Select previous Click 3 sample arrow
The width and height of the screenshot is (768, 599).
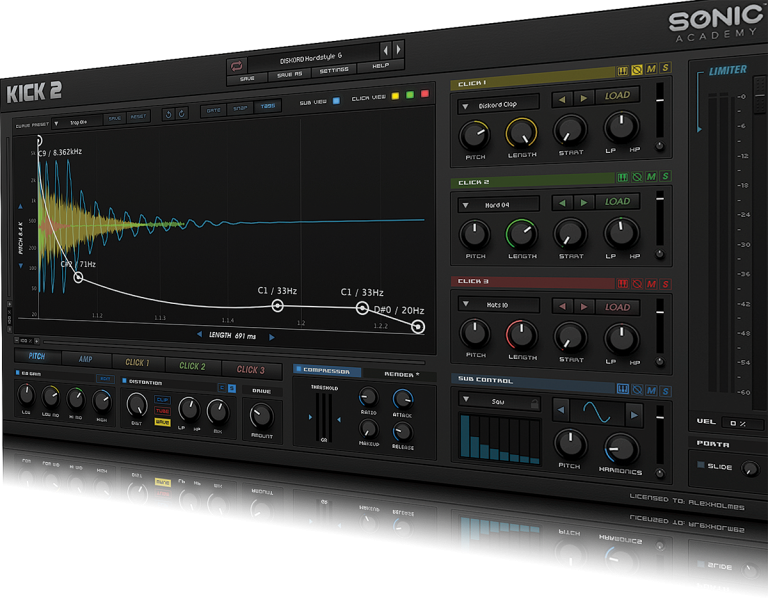562,307
